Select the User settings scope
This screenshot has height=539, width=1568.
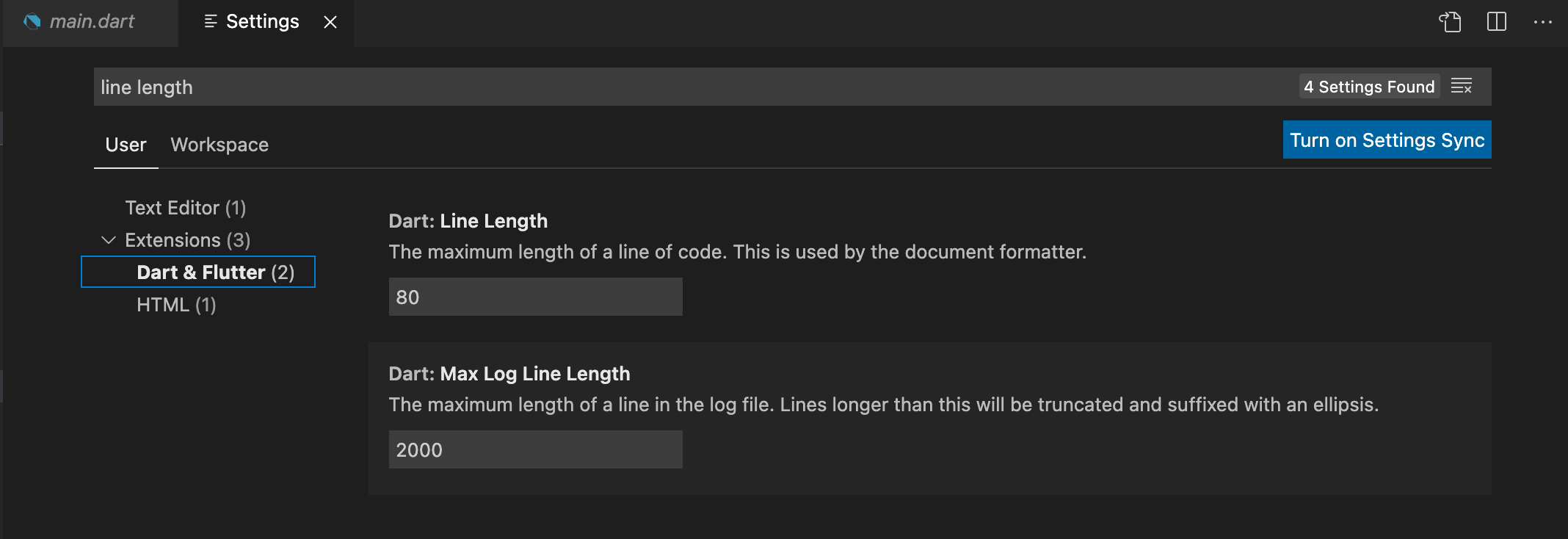[x=126, y=145]
